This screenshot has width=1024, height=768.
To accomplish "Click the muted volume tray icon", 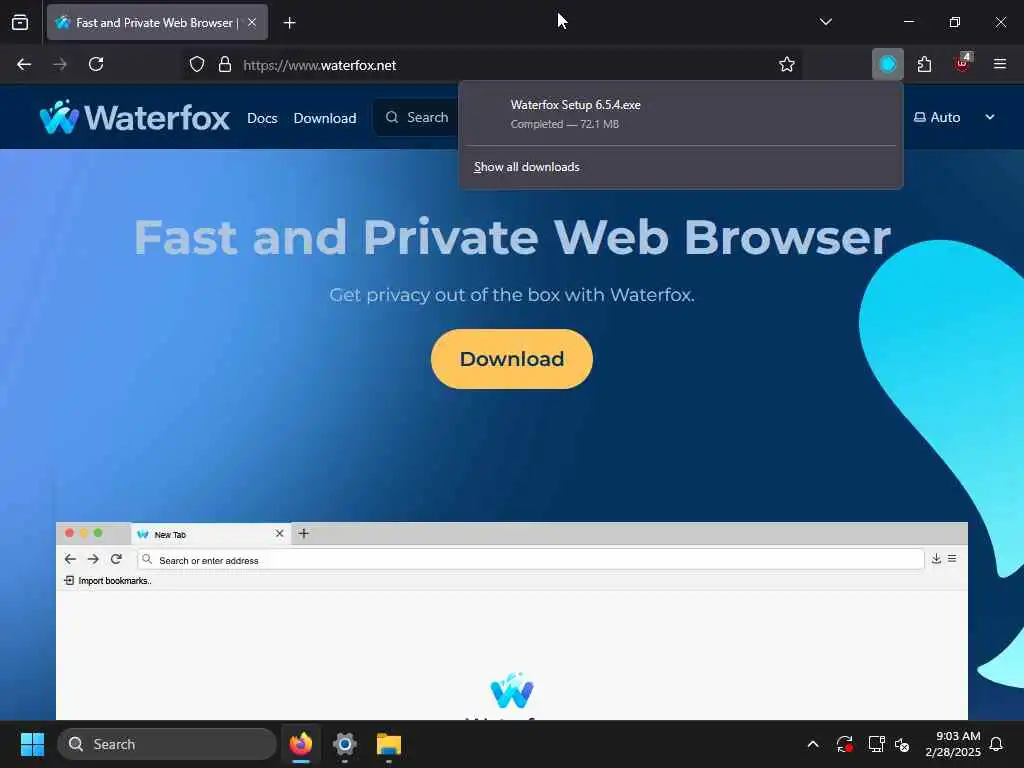I will click(902, 744).
